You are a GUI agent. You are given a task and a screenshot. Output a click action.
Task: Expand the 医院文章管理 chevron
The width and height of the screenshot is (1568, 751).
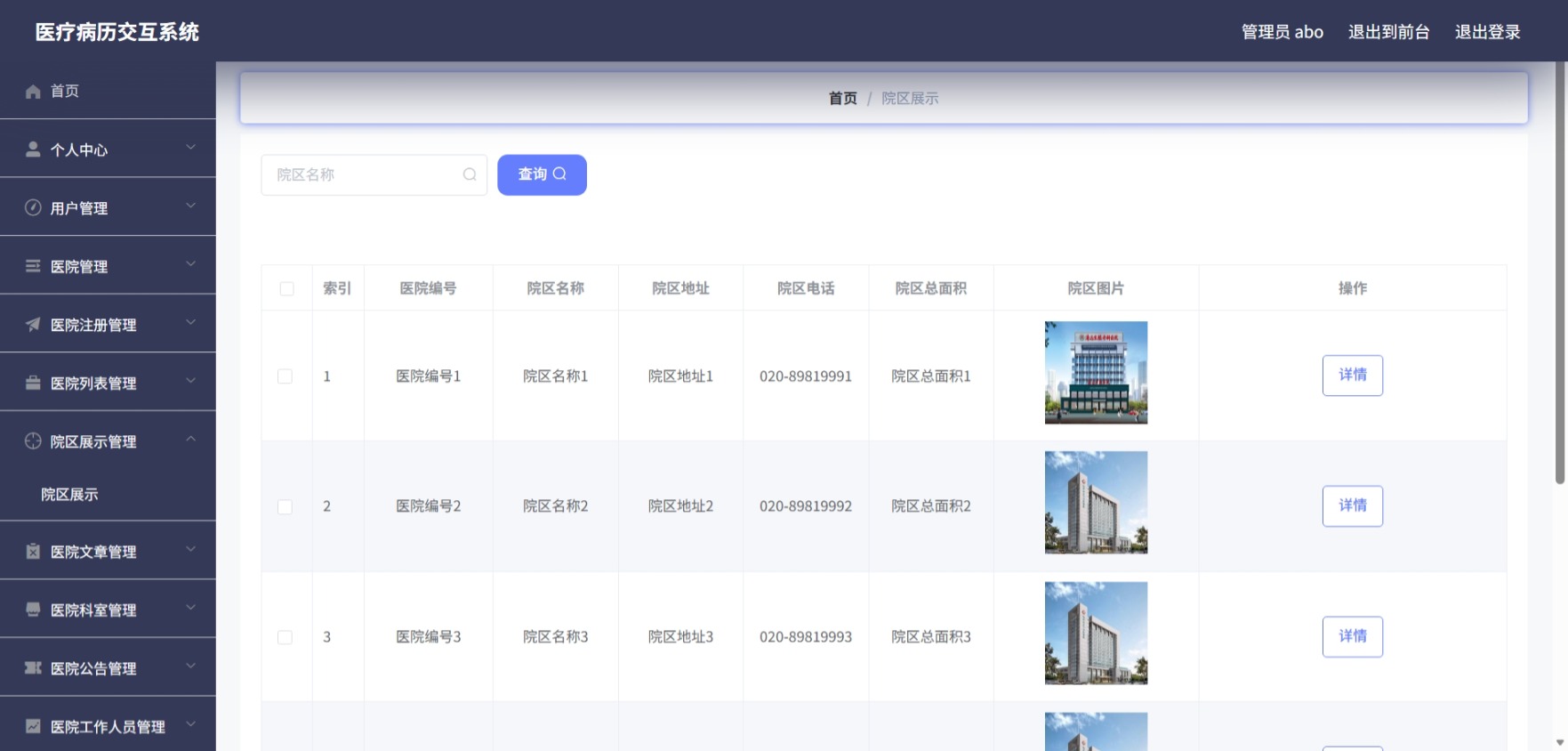click(190, 549)
